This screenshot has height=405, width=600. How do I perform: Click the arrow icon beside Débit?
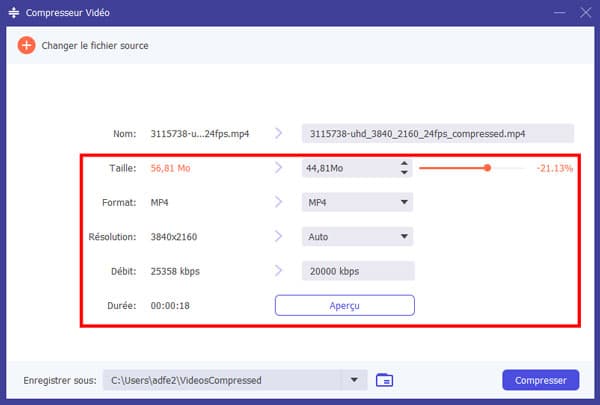(x=279, y=271)
